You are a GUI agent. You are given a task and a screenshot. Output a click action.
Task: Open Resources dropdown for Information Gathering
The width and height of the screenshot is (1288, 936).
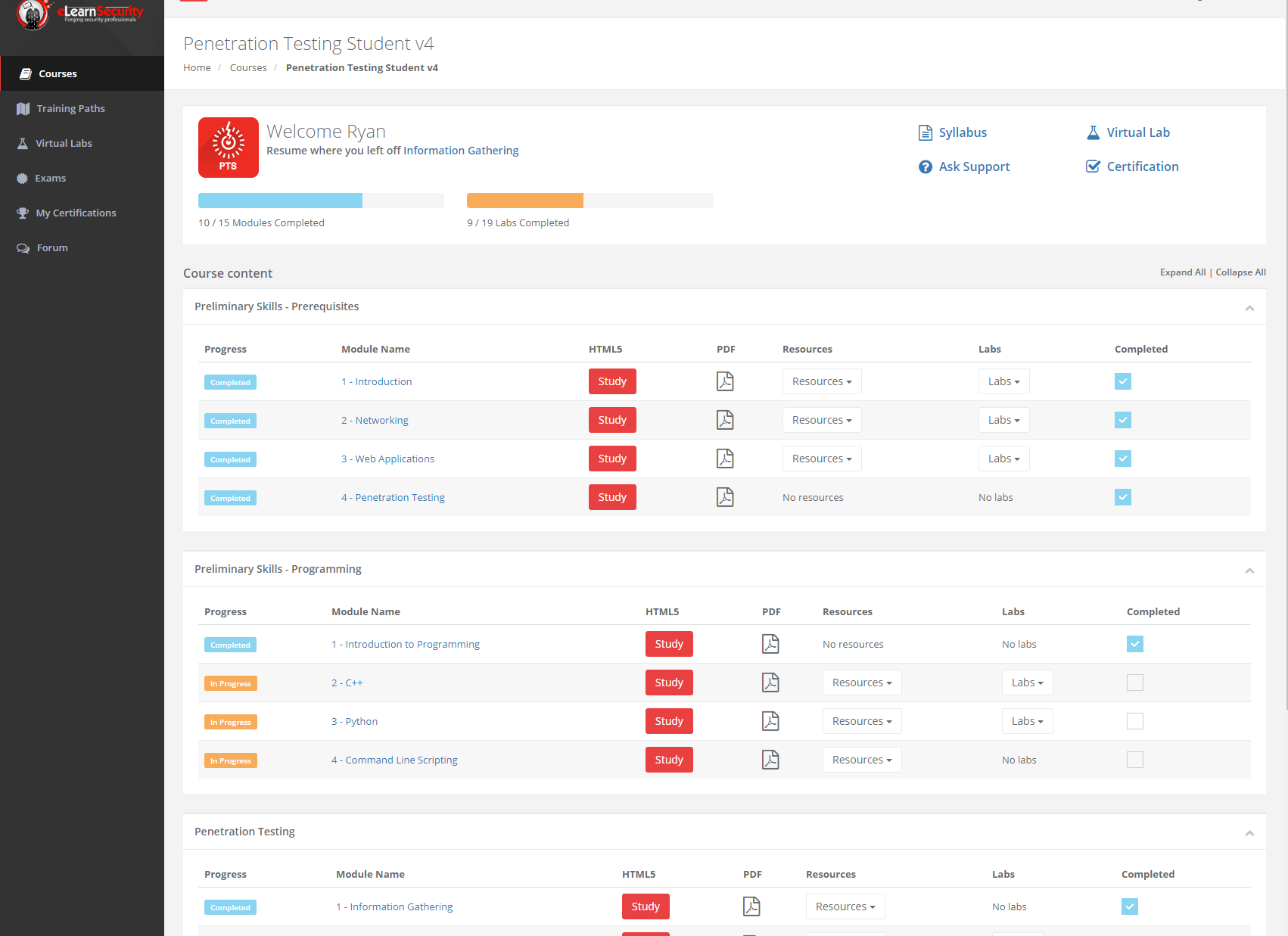click(x=845, y=906)
